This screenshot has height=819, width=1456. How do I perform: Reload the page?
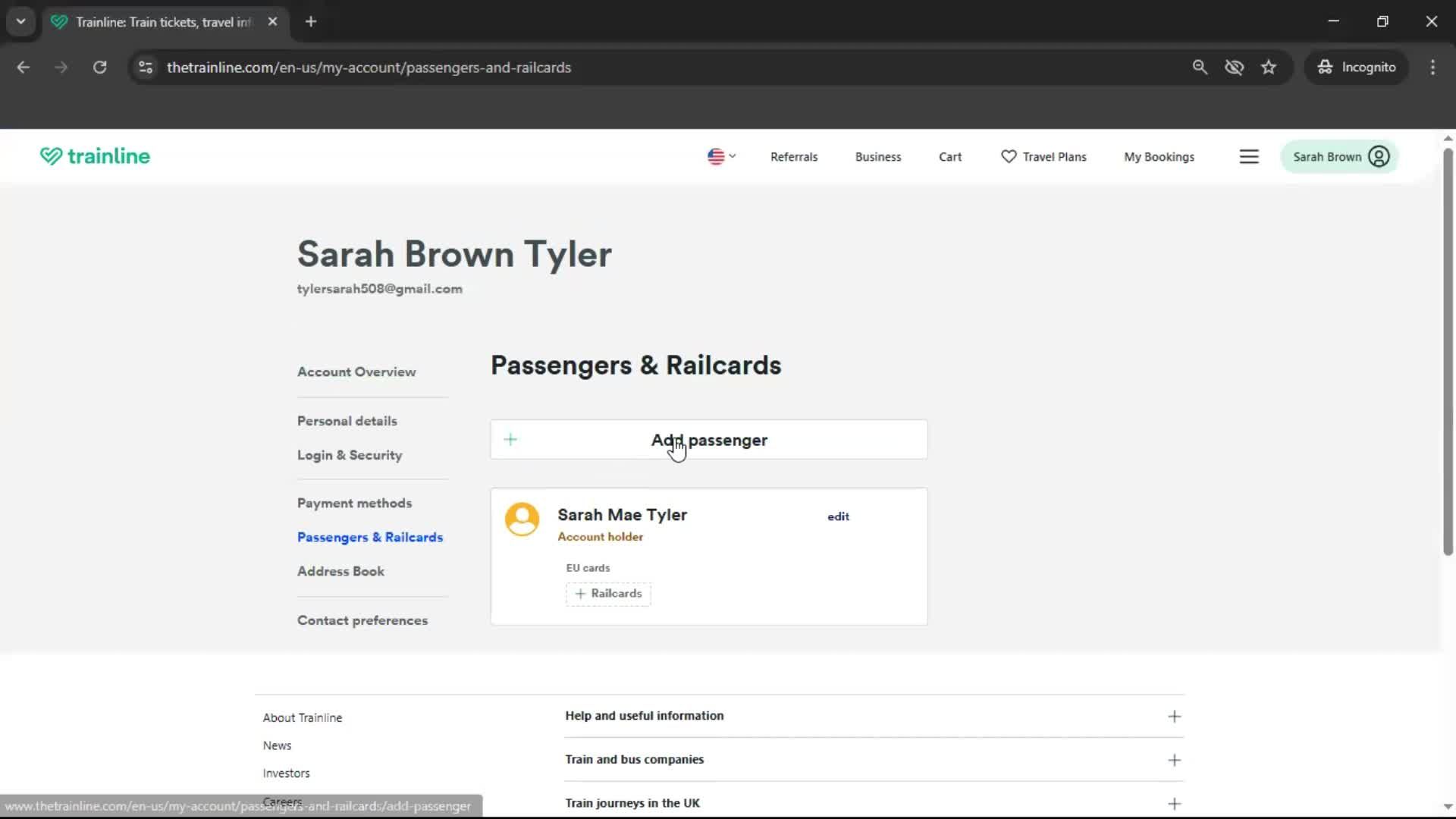99,67
